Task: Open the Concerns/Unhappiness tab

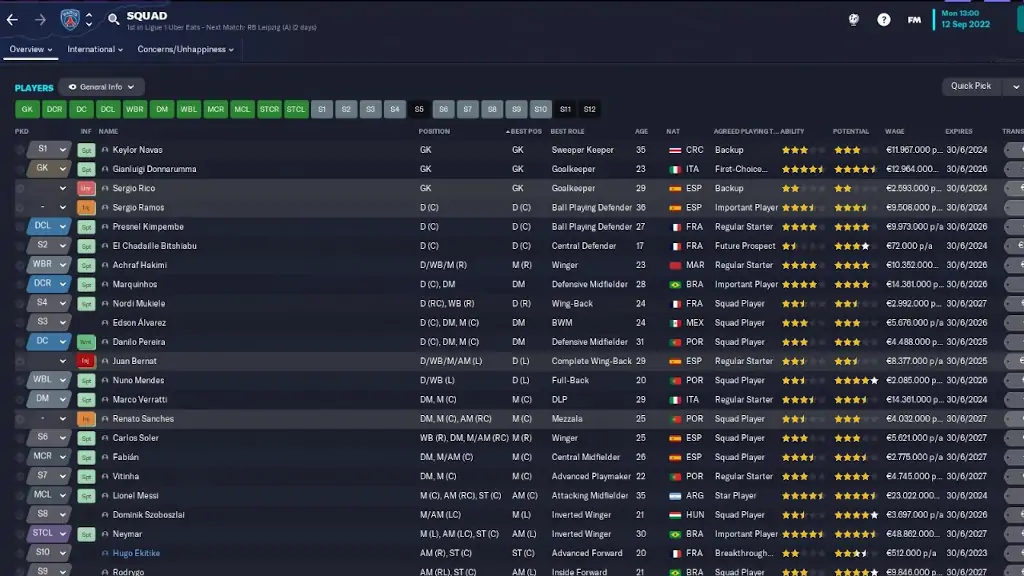Action: (185, 49)
